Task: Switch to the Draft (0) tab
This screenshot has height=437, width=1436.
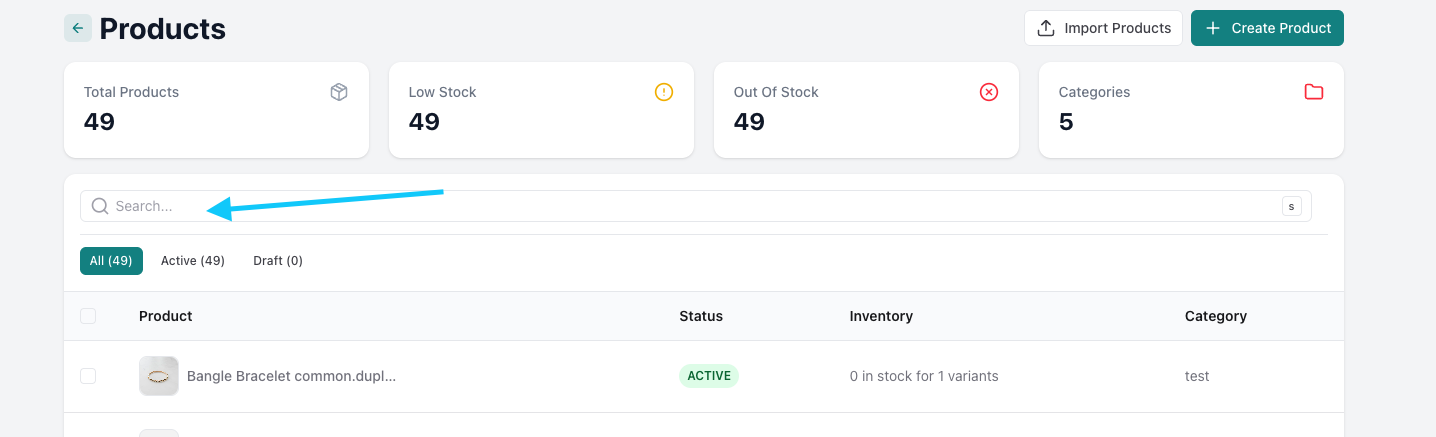Action: click(x=278, y=261)
